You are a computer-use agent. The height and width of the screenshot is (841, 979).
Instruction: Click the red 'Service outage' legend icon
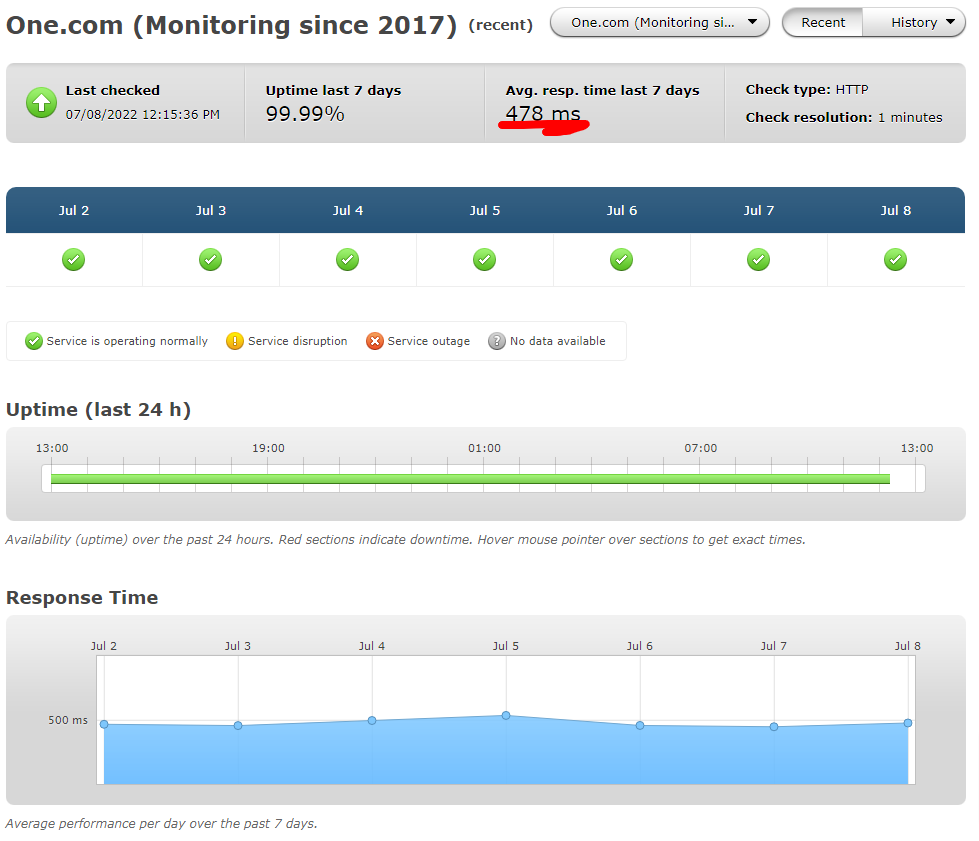(x=375, y=341)
